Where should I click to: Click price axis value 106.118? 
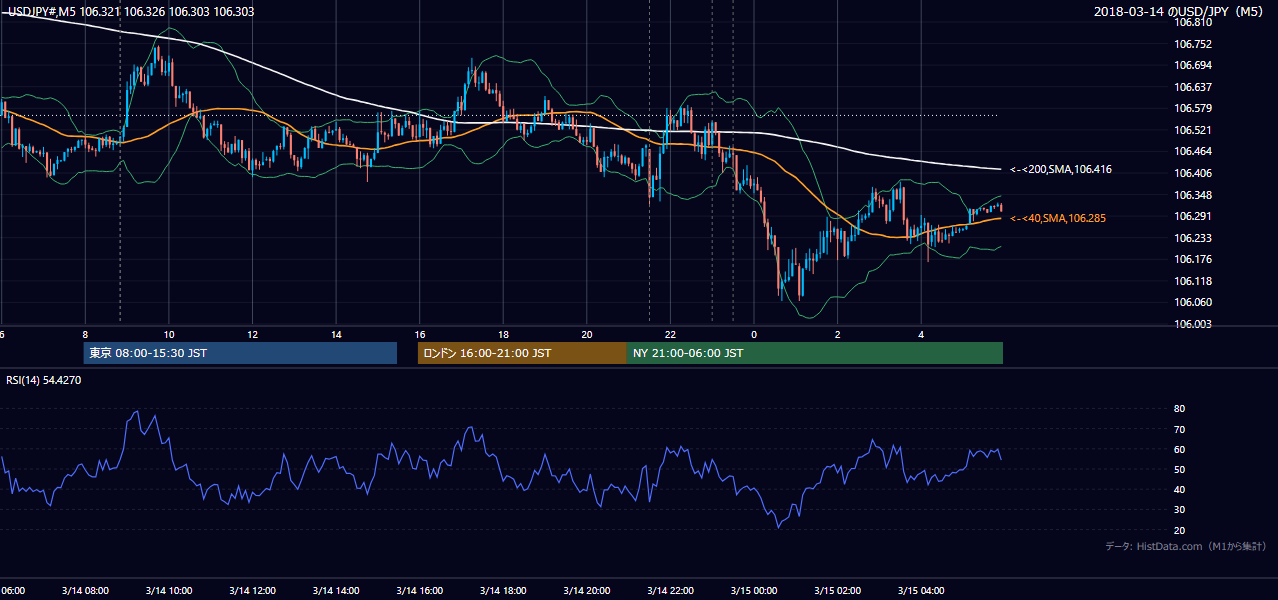[x=1192, y=281]
